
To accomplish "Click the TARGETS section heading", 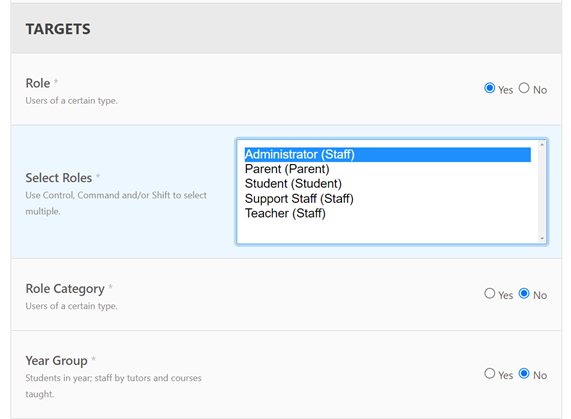I will click(x=58, y=29).
